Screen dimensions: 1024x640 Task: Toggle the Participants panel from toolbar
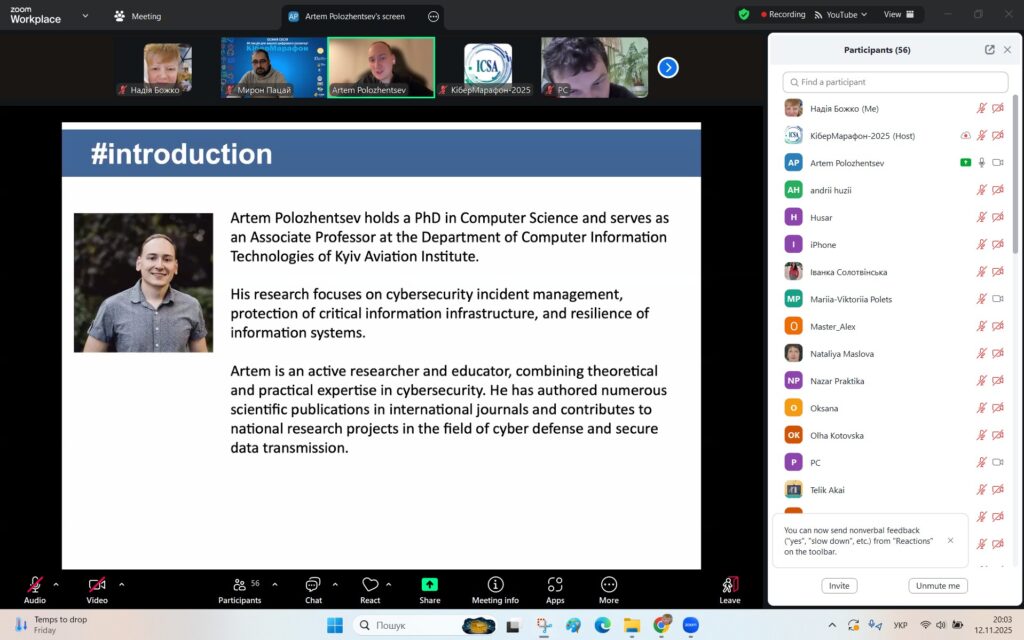(239, 585)
